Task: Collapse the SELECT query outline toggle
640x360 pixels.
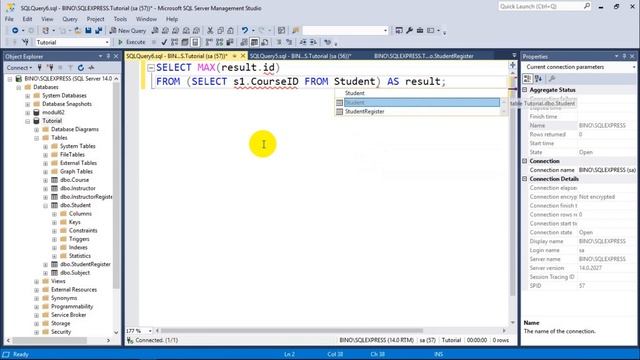Action: 151,68
